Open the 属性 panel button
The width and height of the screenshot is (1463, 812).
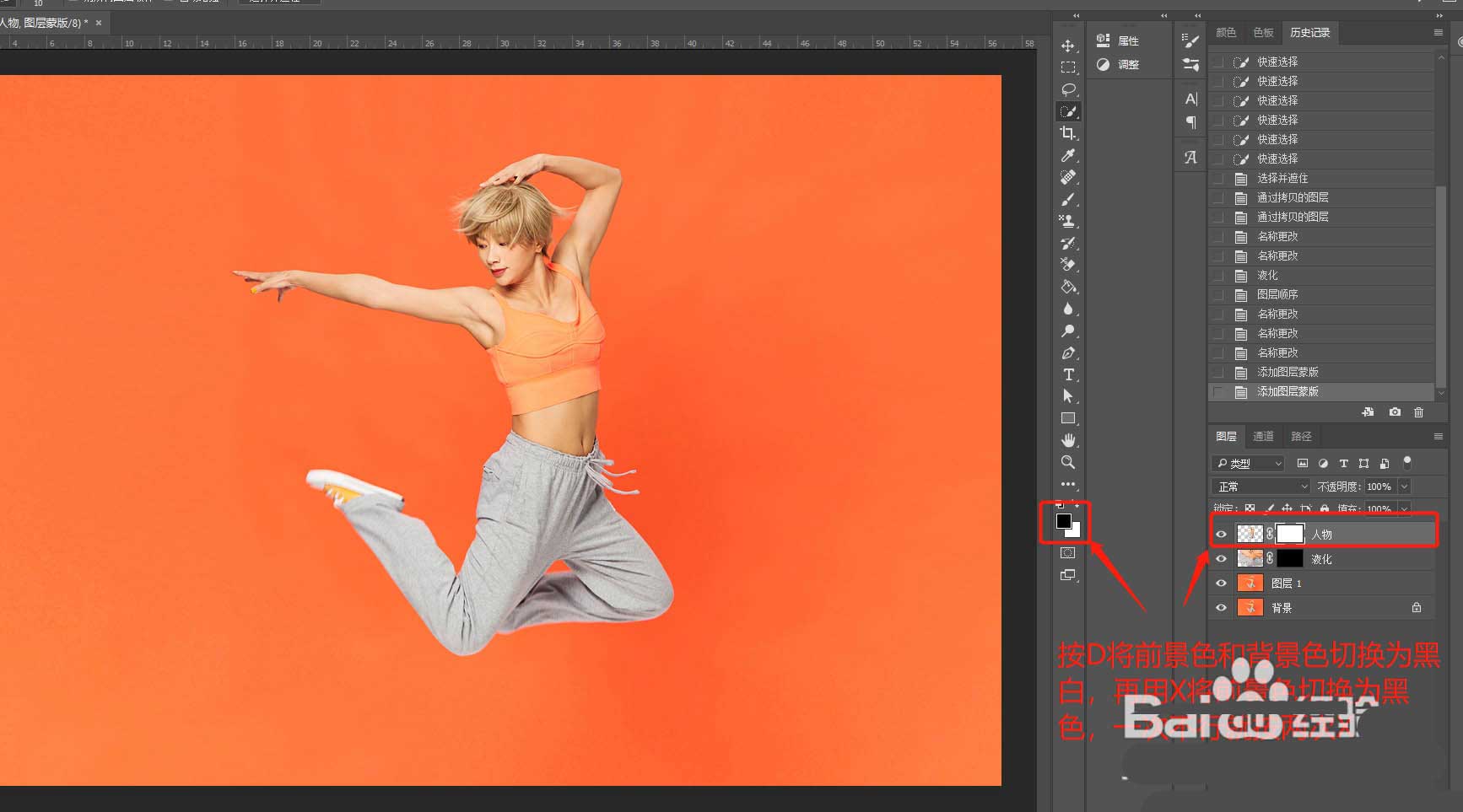point(1117,40)
